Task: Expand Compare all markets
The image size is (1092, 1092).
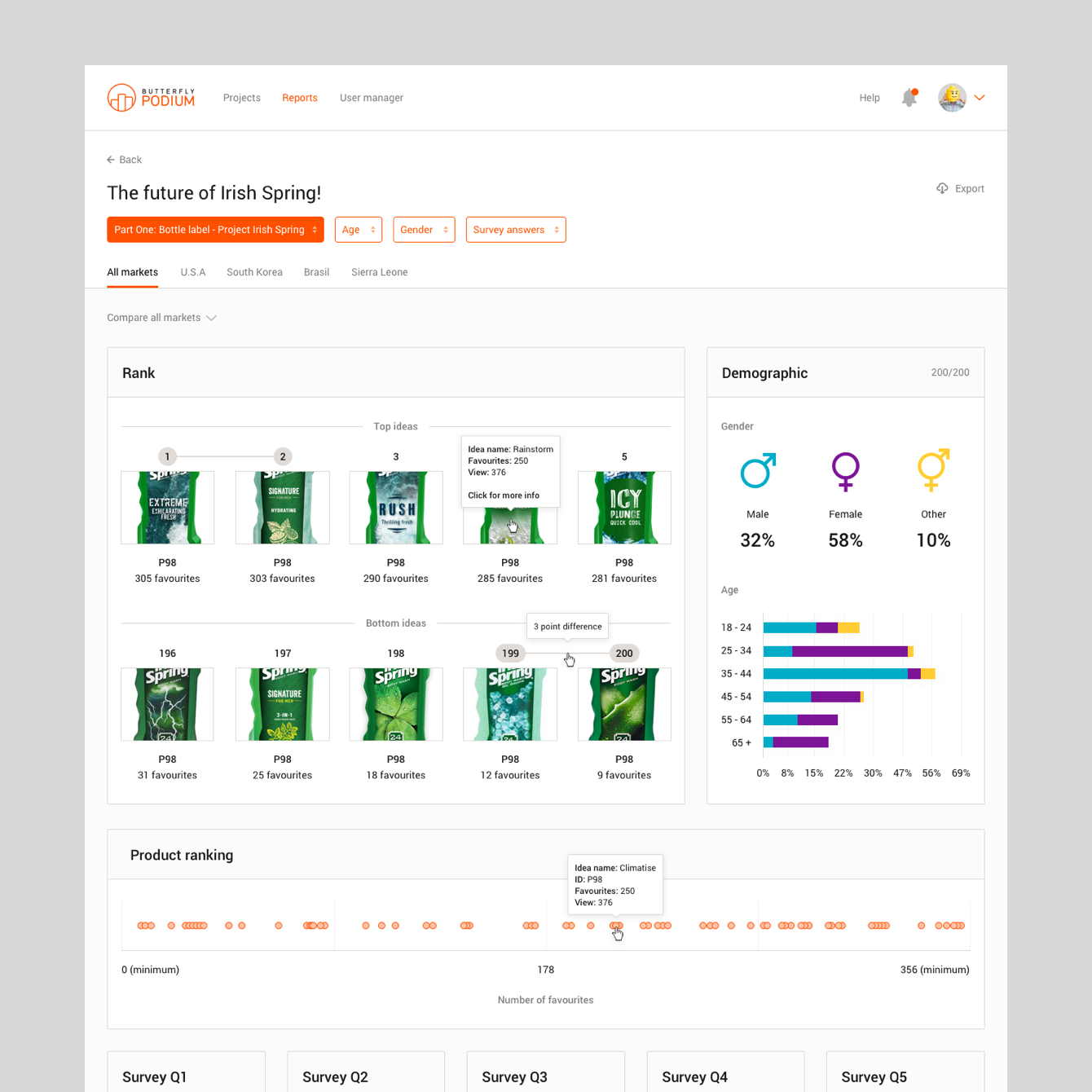Action: click(161, 318)
